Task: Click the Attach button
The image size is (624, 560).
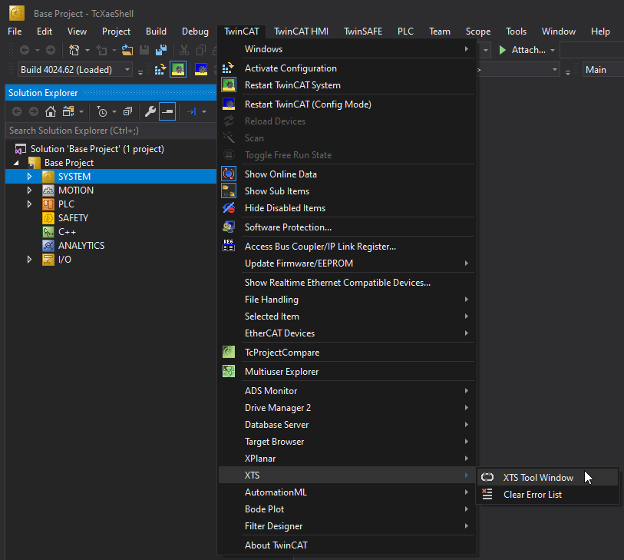Action: click(522, 50)
